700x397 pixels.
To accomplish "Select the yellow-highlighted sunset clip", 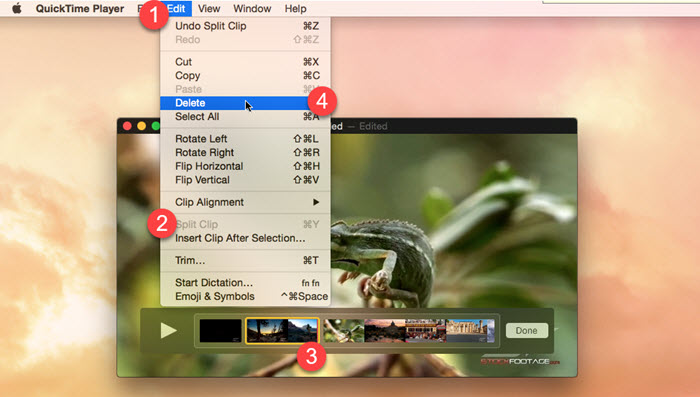I will 282,330.
